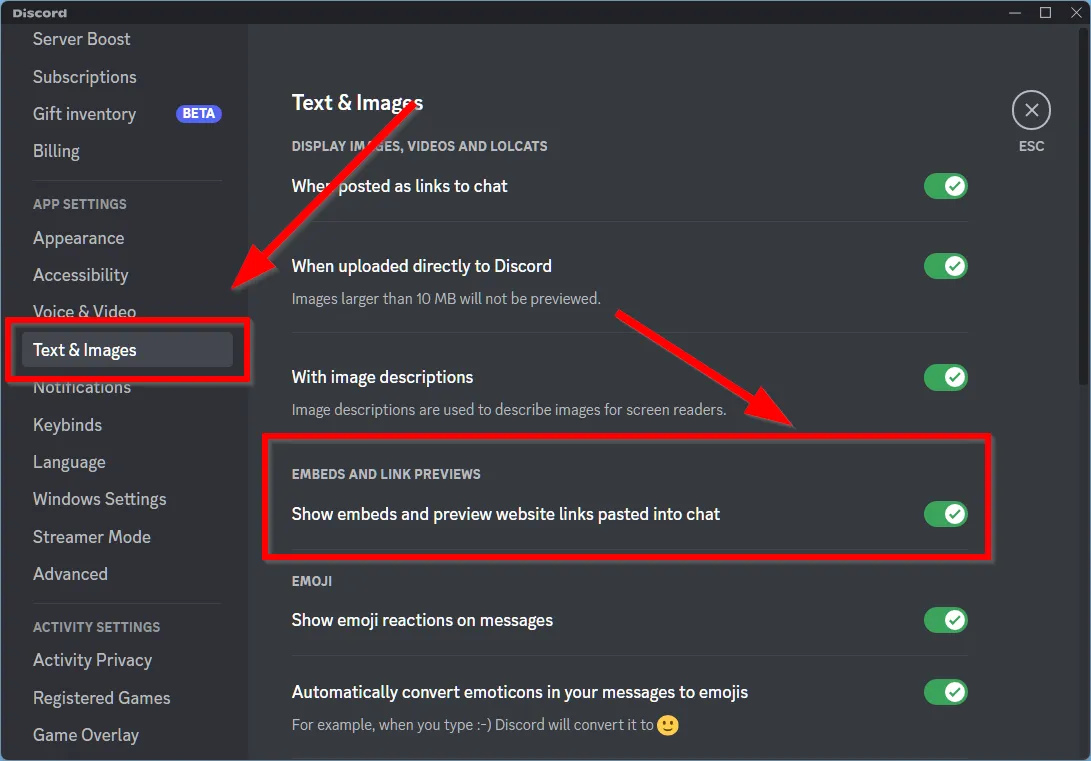Open the Registered Games page

click(101, 698)
